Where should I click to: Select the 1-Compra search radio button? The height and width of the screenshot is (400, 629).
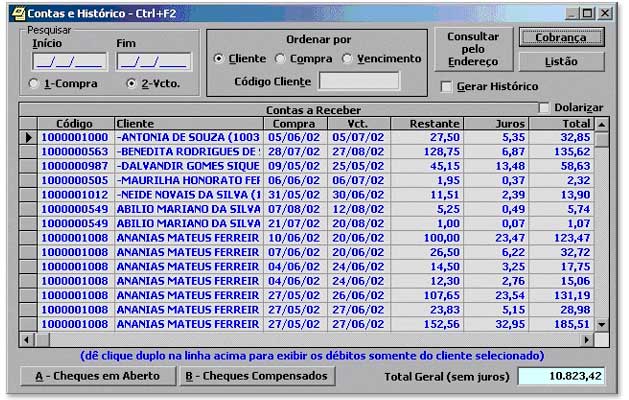point(36,84)
